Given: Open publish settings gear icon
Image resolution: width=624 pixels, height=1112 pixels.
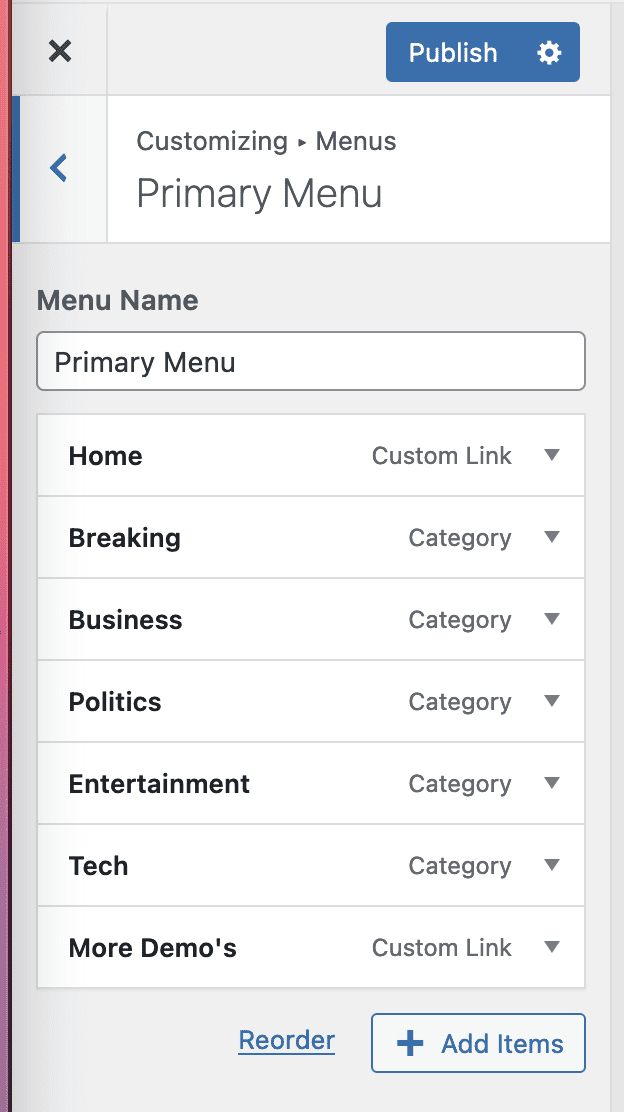Looking at the screenshot, I should tap(549, 53).
